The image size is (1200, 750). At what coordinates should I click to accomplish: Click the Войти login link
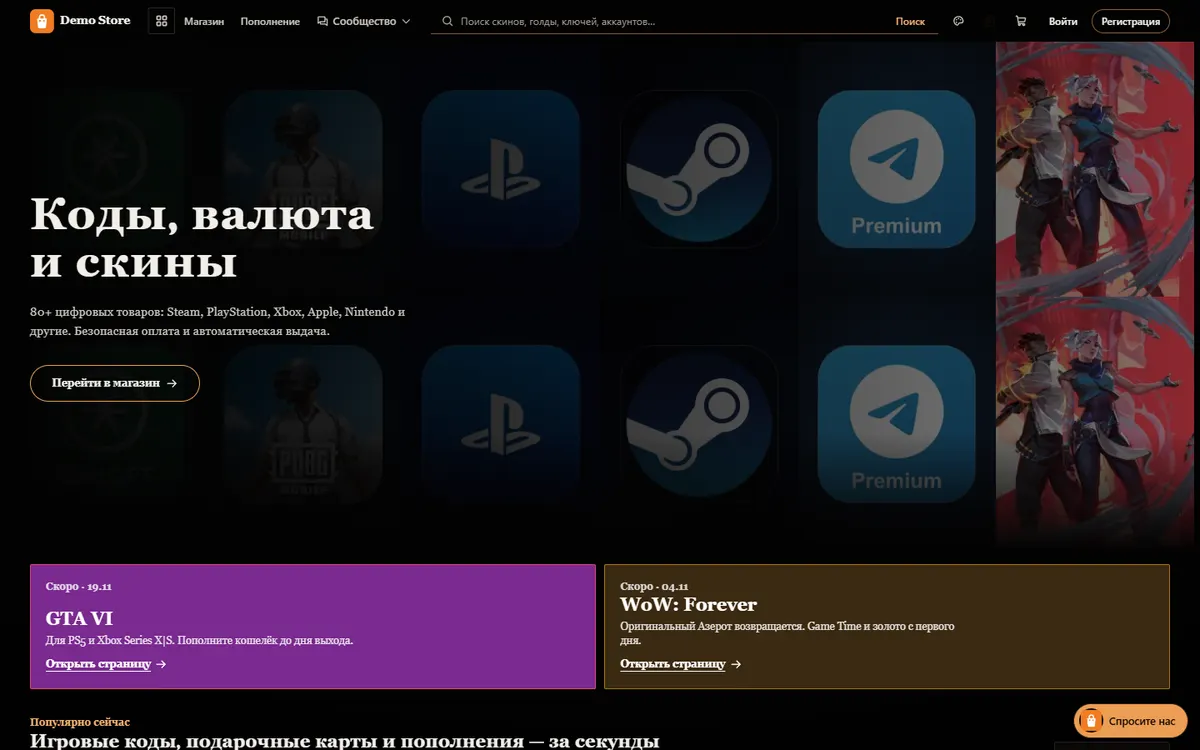[x=1063, y=21]
